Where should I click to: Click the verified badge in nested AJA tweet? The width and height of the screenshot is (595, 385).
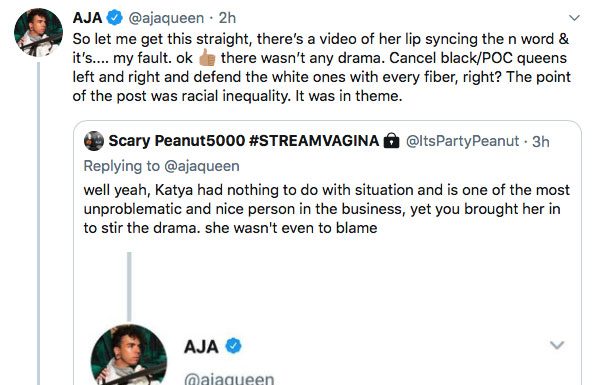click(233, 346)
